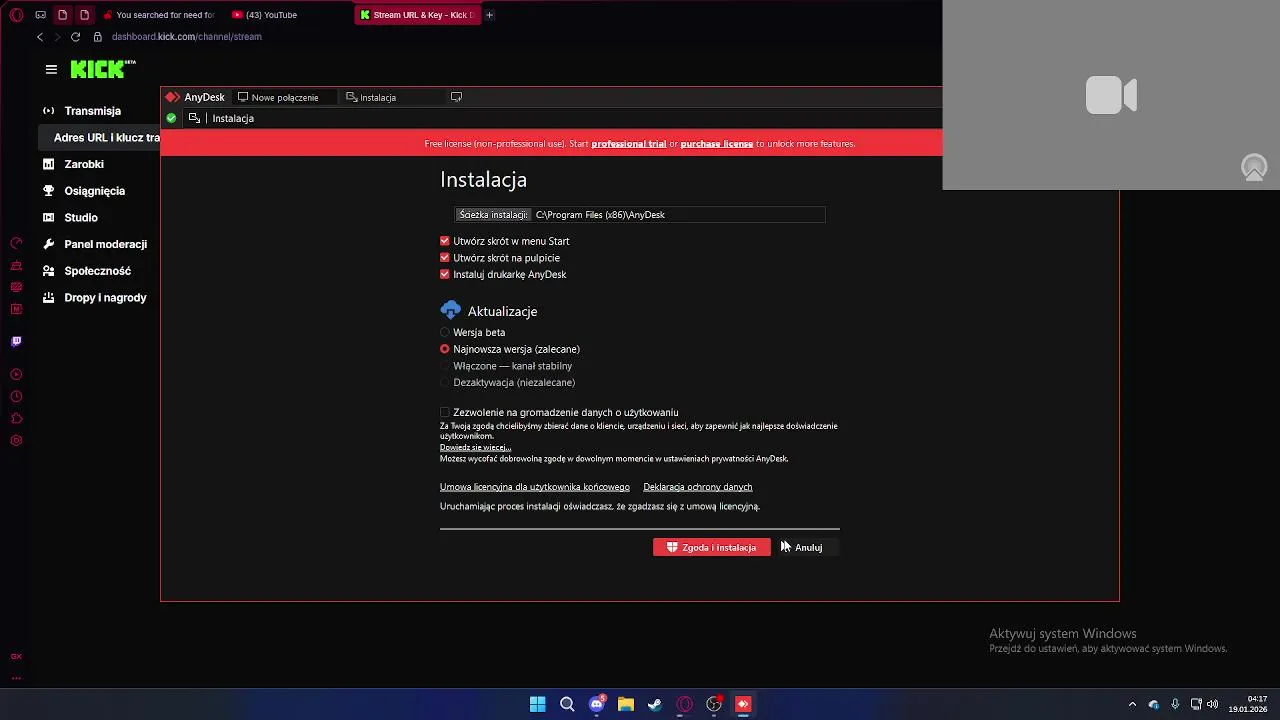Open the purchase license link
Screen dimensions: 1280x720
pos(717,144)
